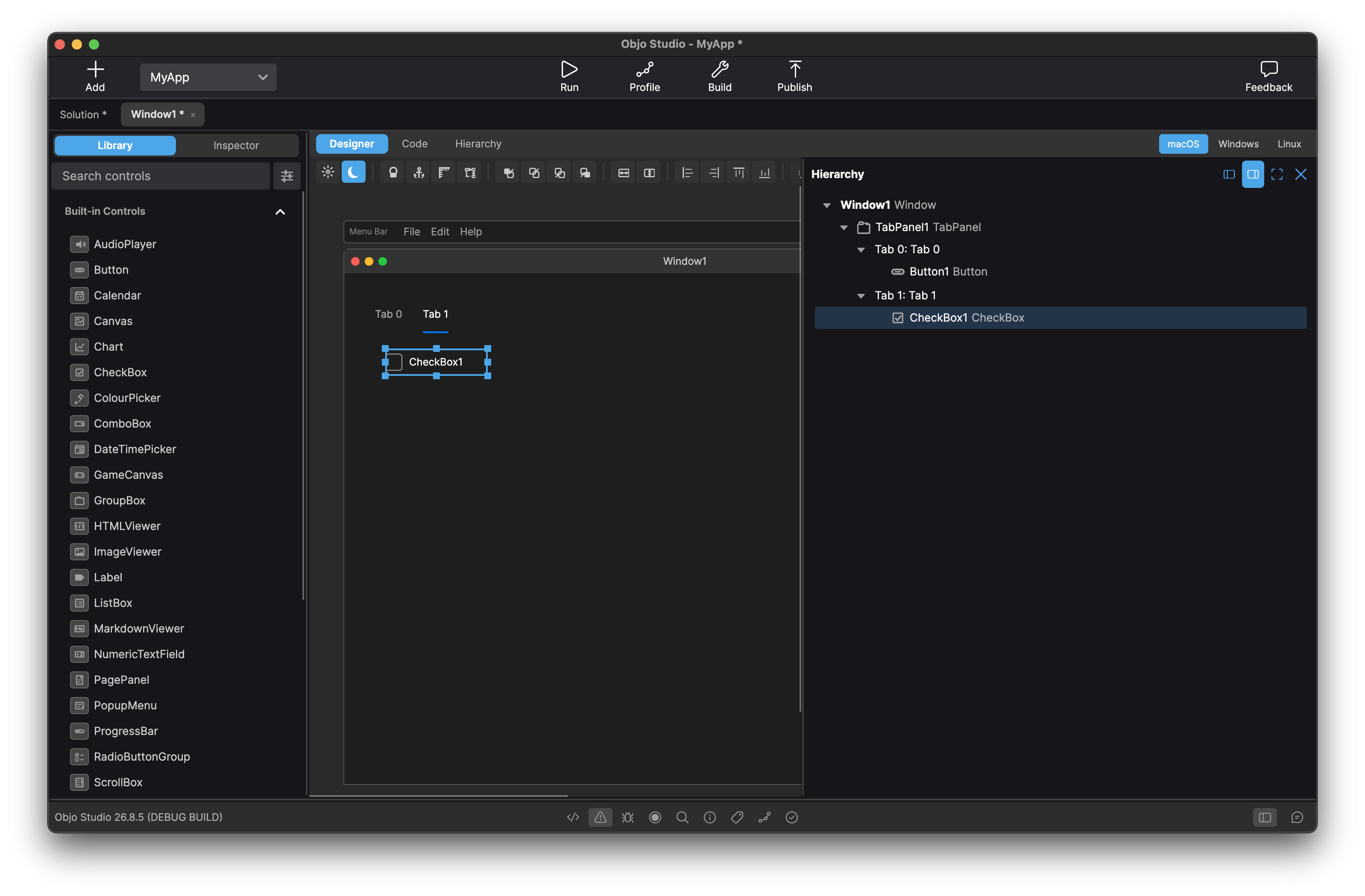Click the chat bubble icon in status bar
Viewport: 1365px width, 896px height.
(x=1298, y=817)
